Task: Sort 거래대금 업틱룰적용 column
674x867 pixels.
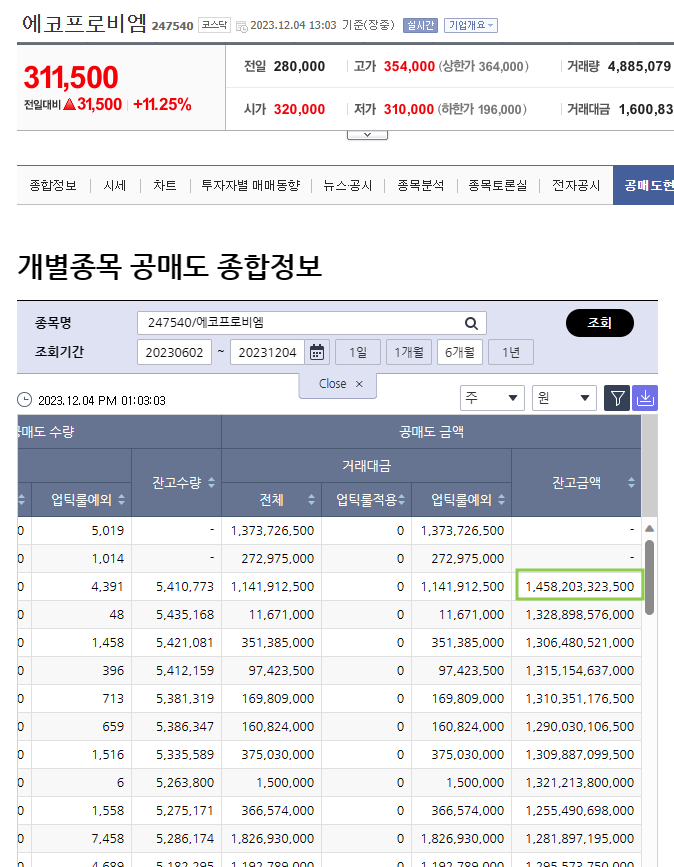Action: 401,500
